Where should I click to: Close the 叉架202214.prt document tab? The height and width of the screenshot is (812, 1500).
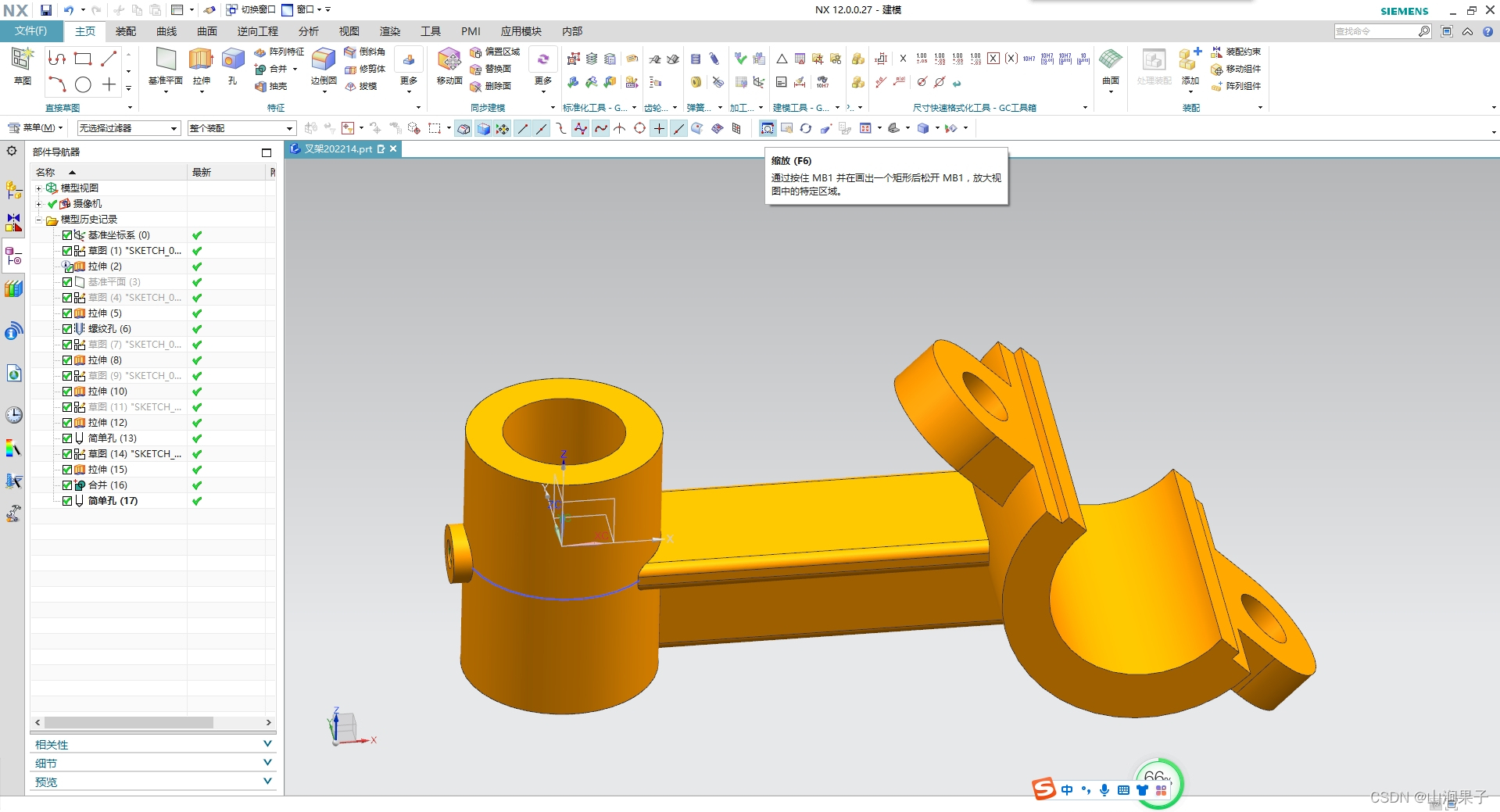point(393,148)
